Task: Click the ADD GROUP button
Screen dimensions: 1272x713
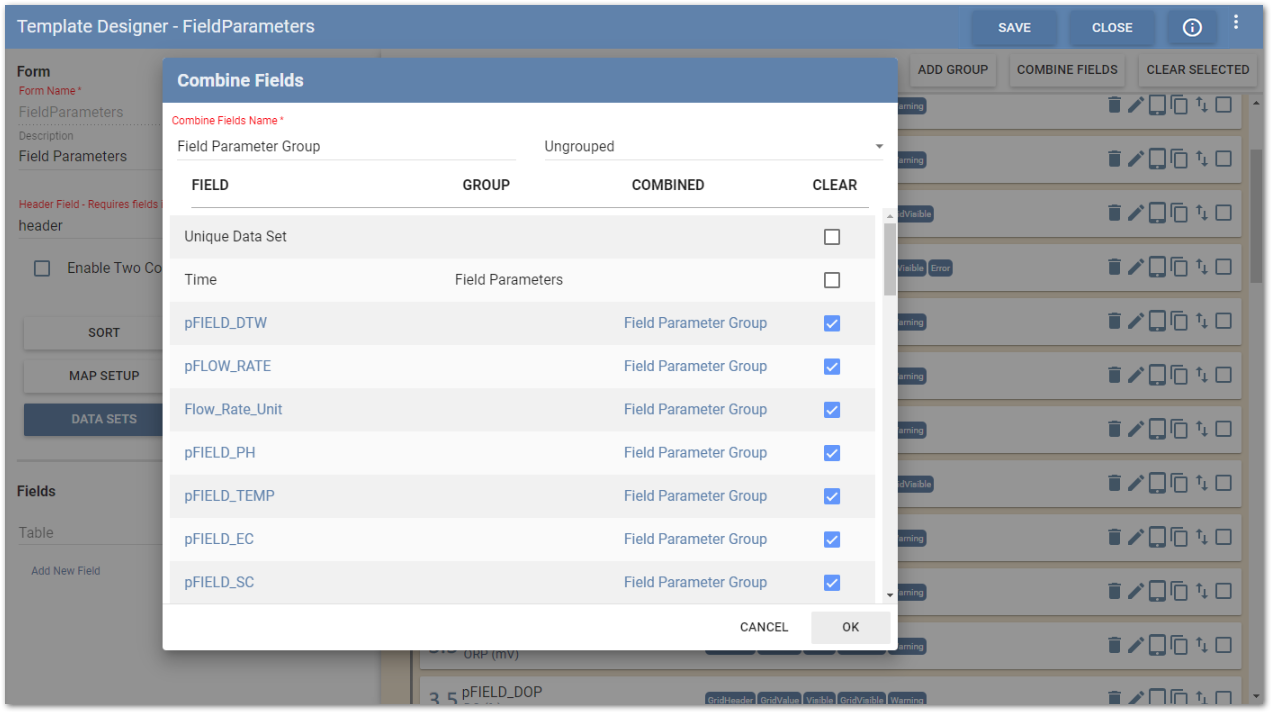Action: pos(952,70)
